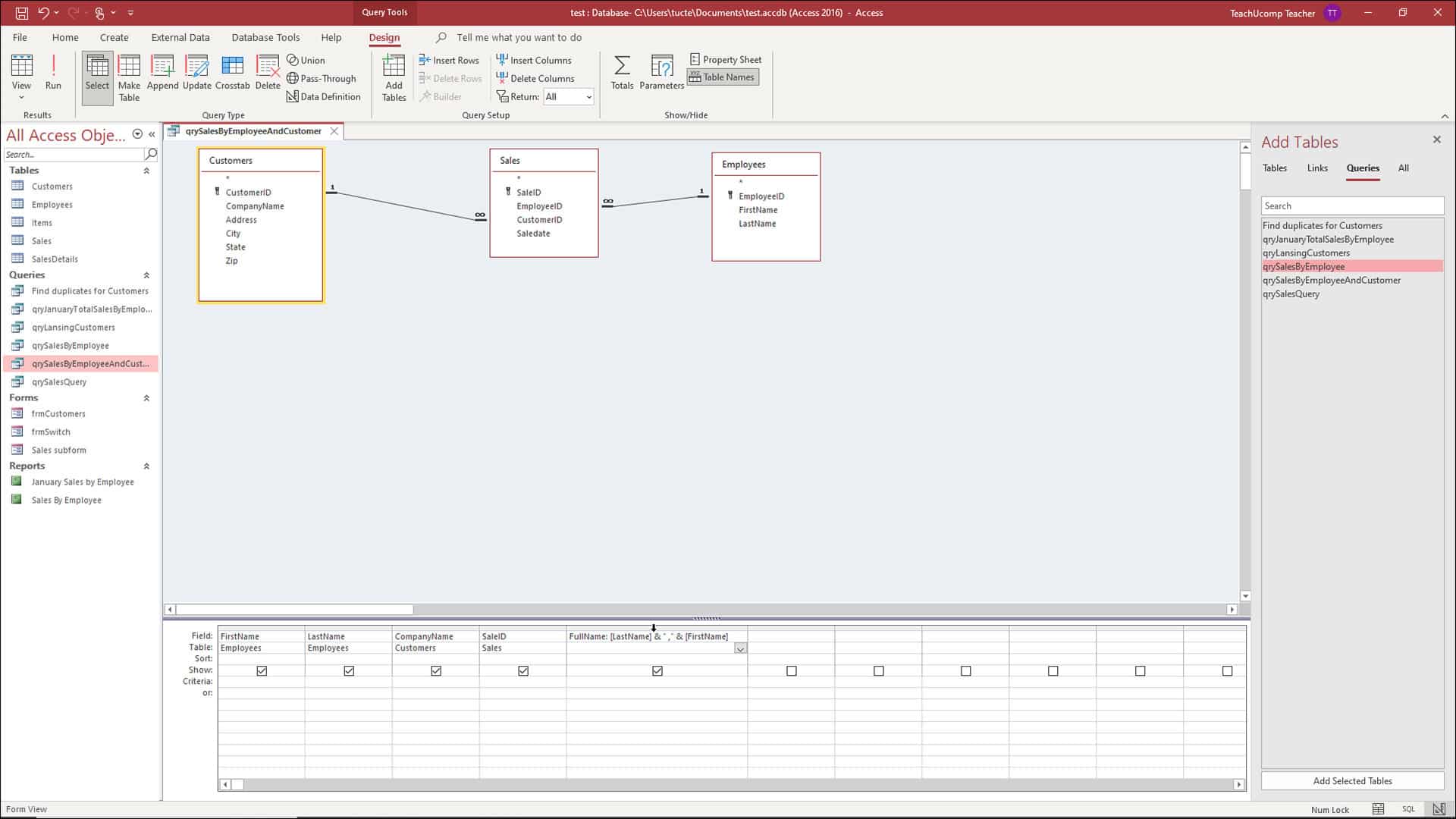1456x819 pixels.
Task: Collapse the Queries group in navigation pane
Action: click(x=146, y=275)
